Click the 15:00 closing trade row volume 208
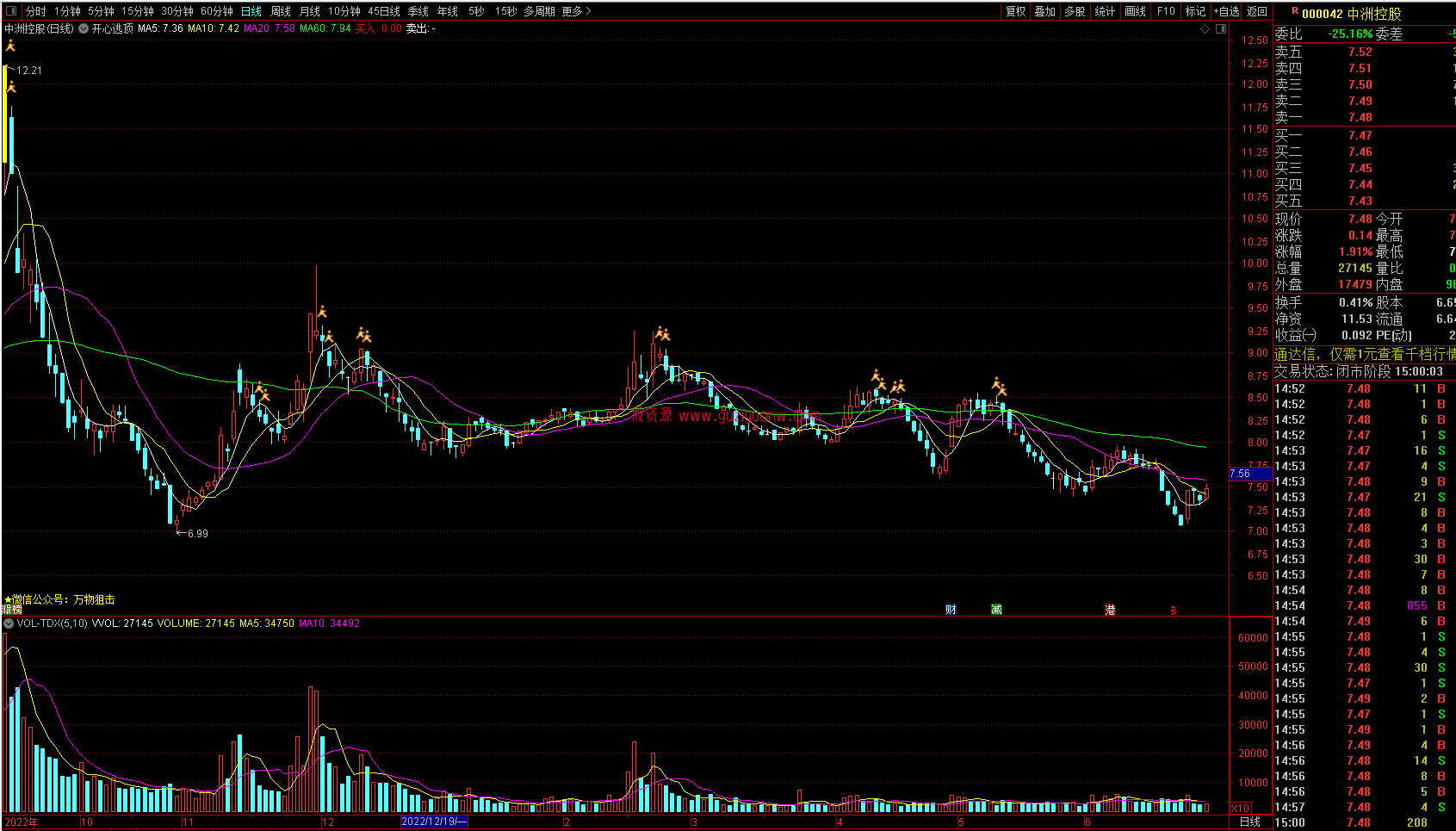Image resolution: width=1456 pixels, height=831 pixels. pos(1365,822)
